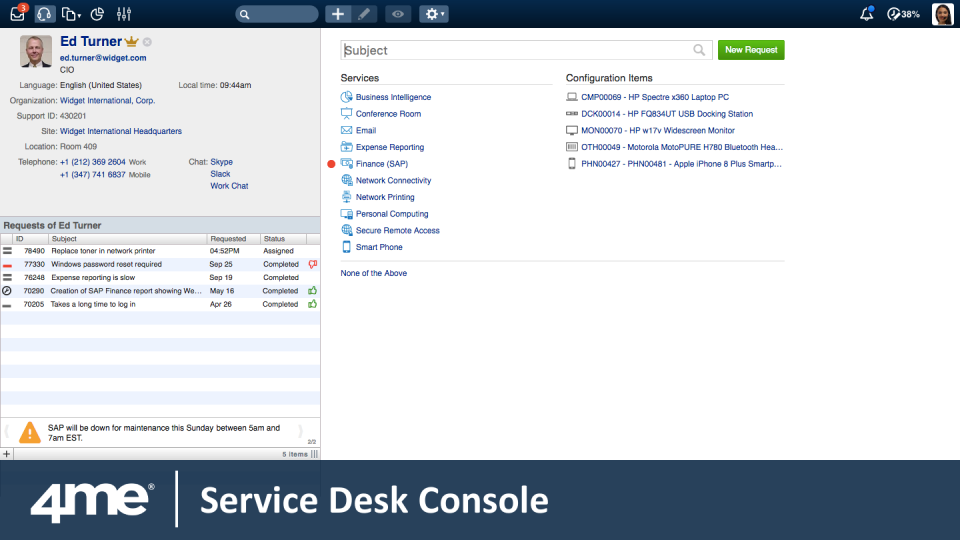The image size is (960, 540).
Task: Click the toolbar search field
Action: coord(277,13)
